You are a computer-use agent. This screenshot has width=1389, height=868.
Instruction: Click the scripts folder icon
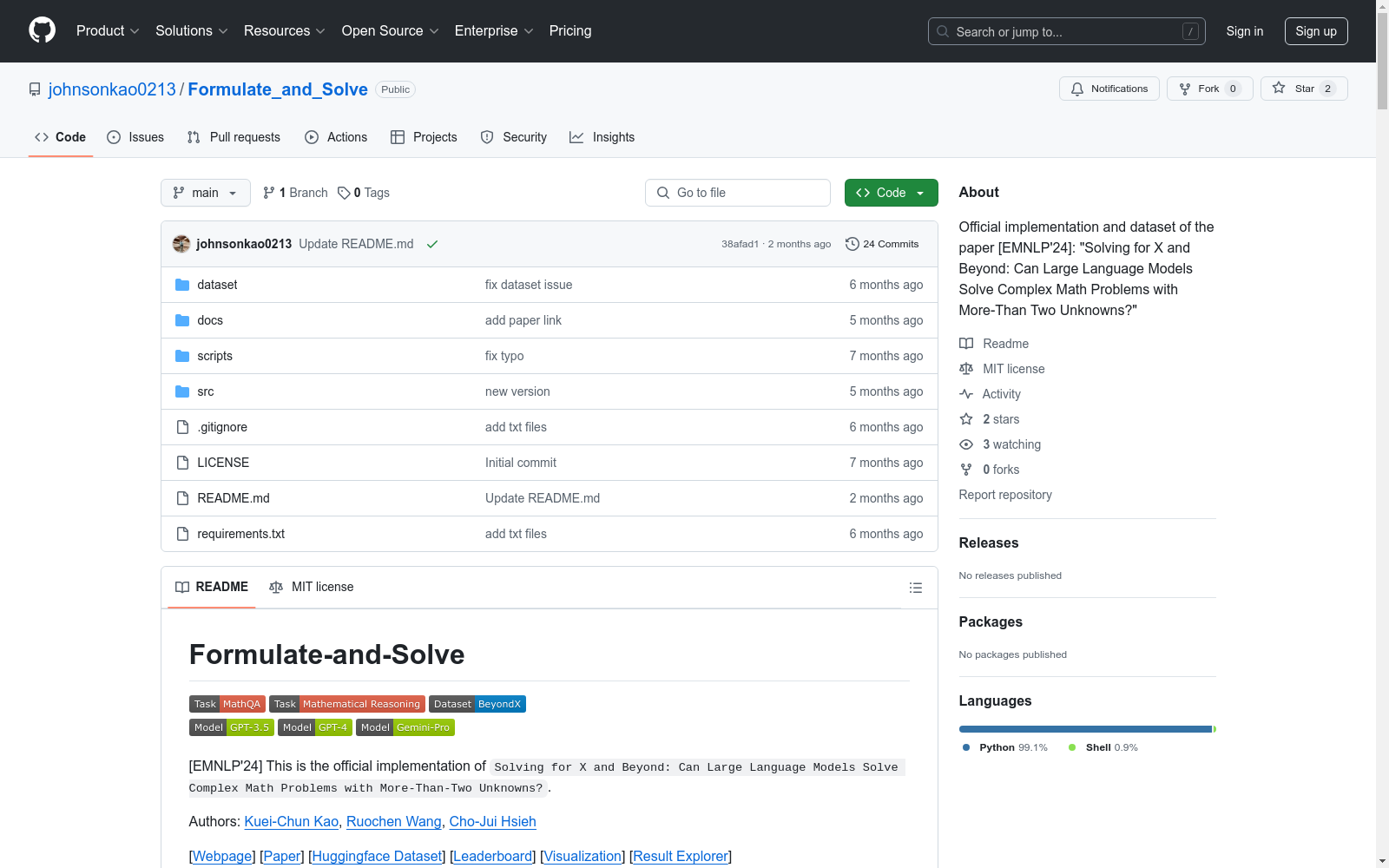[182, 356]
